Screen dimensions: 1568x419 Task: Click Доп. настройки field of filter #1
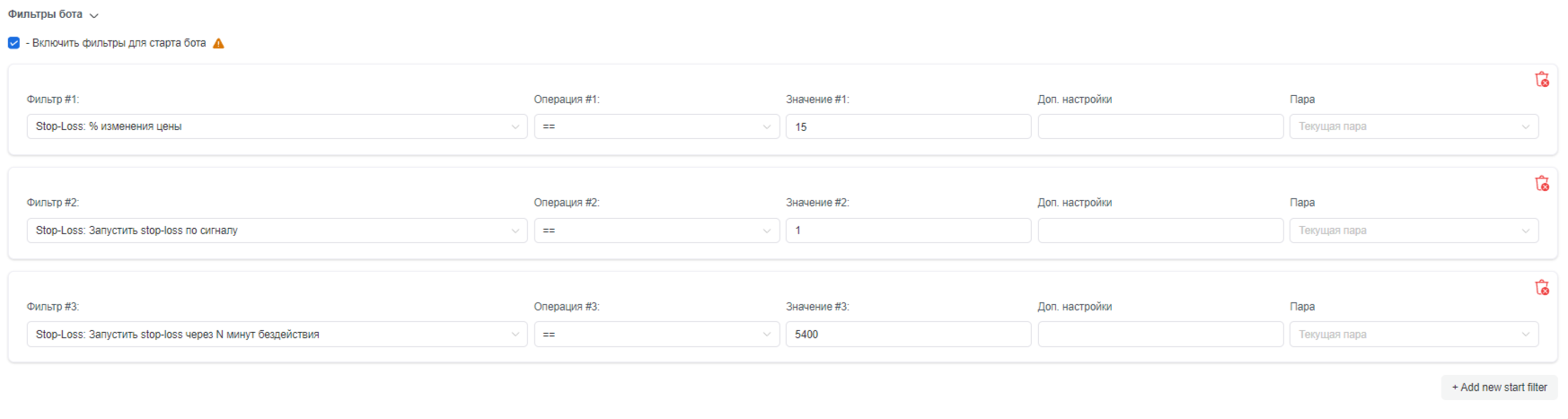click(x=1160, y=127)
